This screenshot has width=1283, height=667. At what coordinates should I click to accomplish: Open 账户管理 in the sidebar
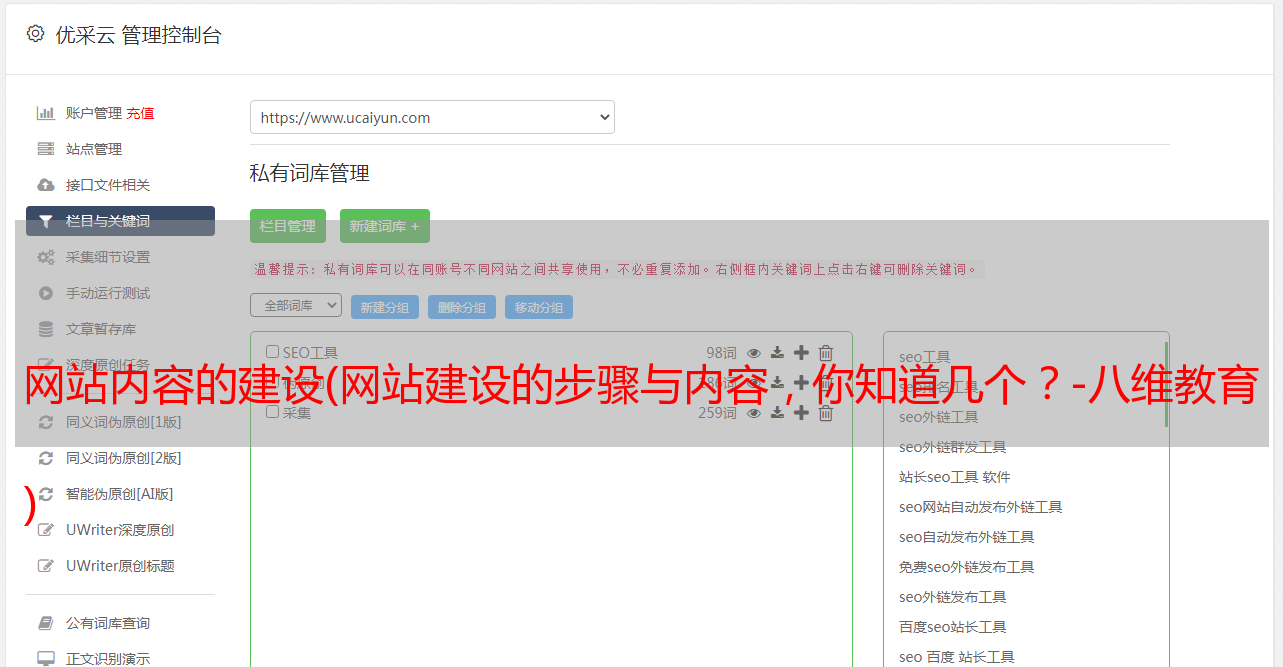pyautogui.click(x=94, y=113)
